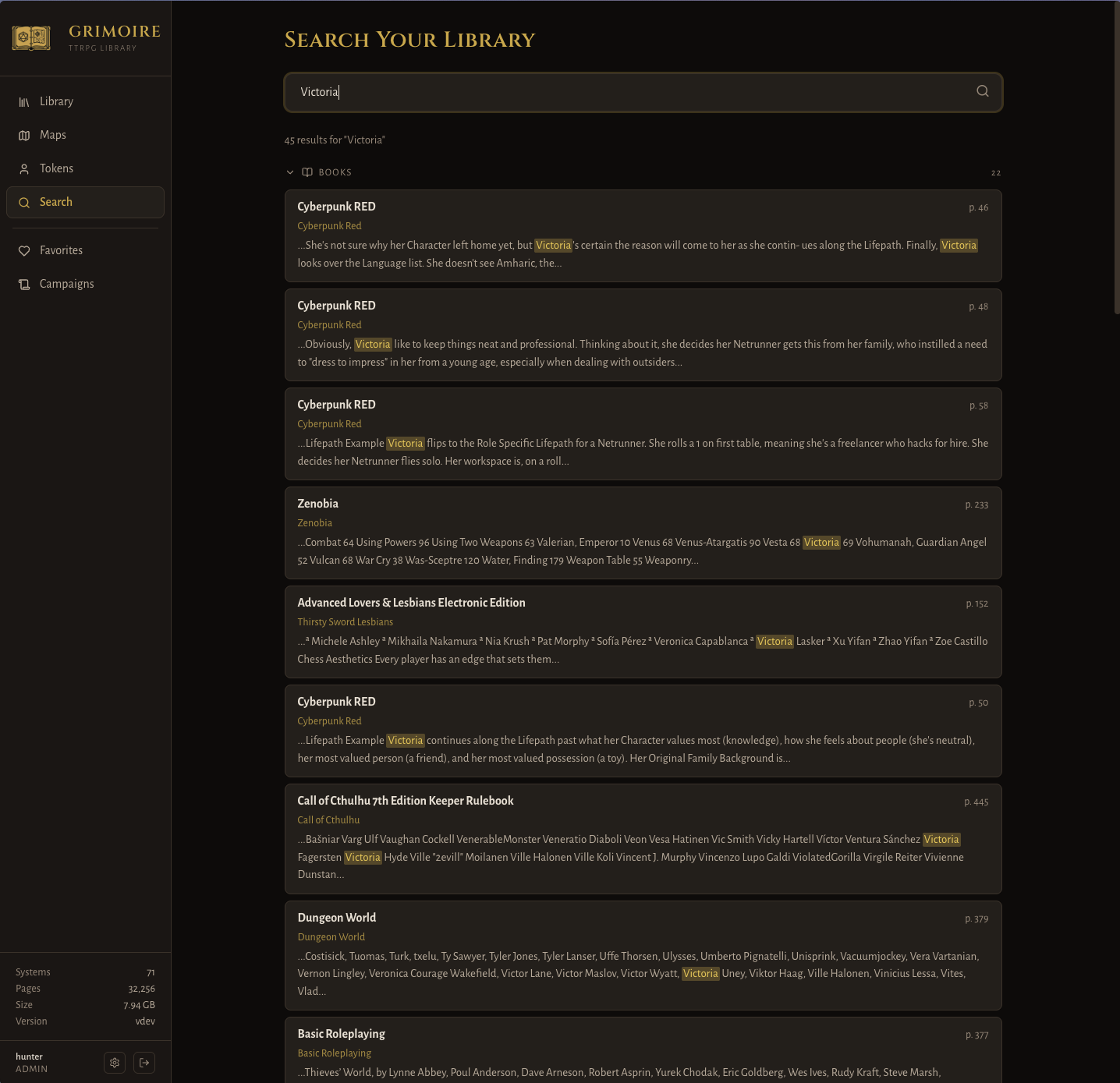Click the Systems count 71
The height and width of the screenshot is (1083, 1120).
[x=151, y=972]
